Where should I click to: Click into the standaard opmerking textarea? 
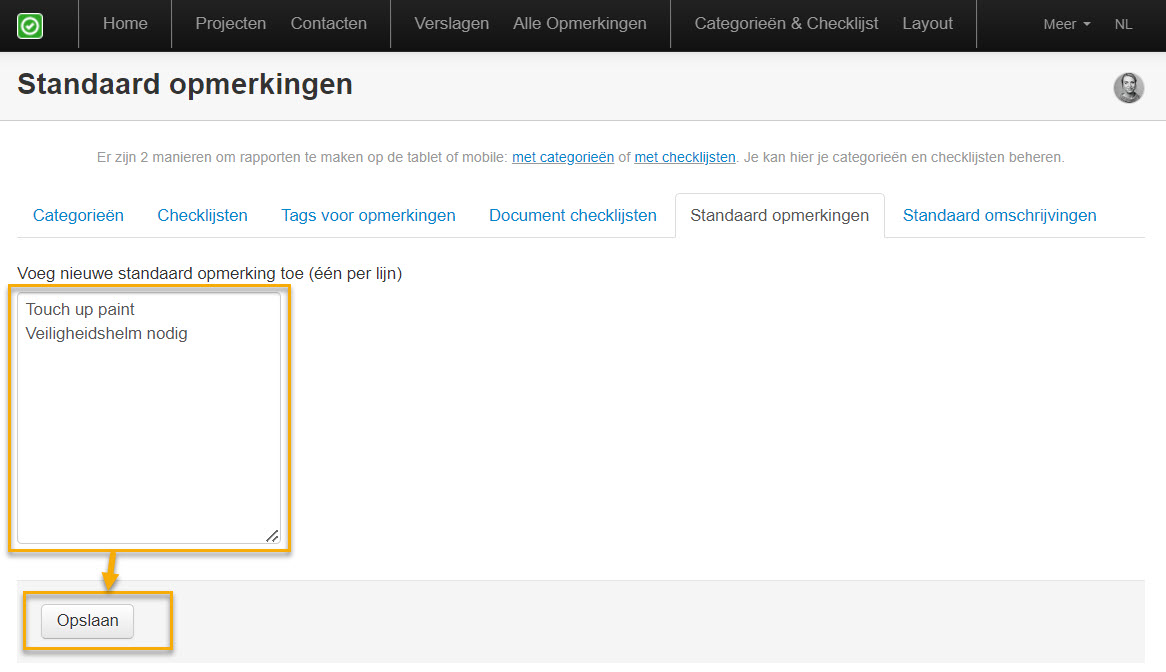point(149,418)
